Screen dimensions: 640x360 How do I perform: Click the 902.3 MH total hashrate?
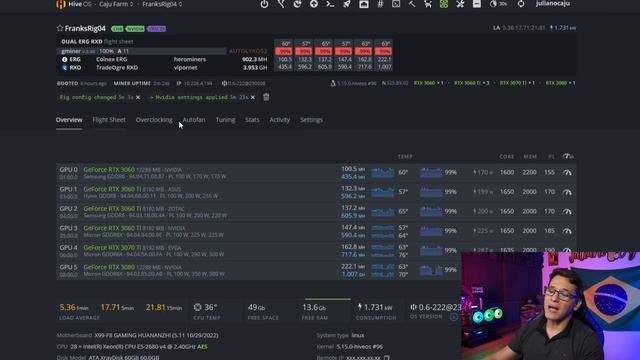click(x=255, y=59)
